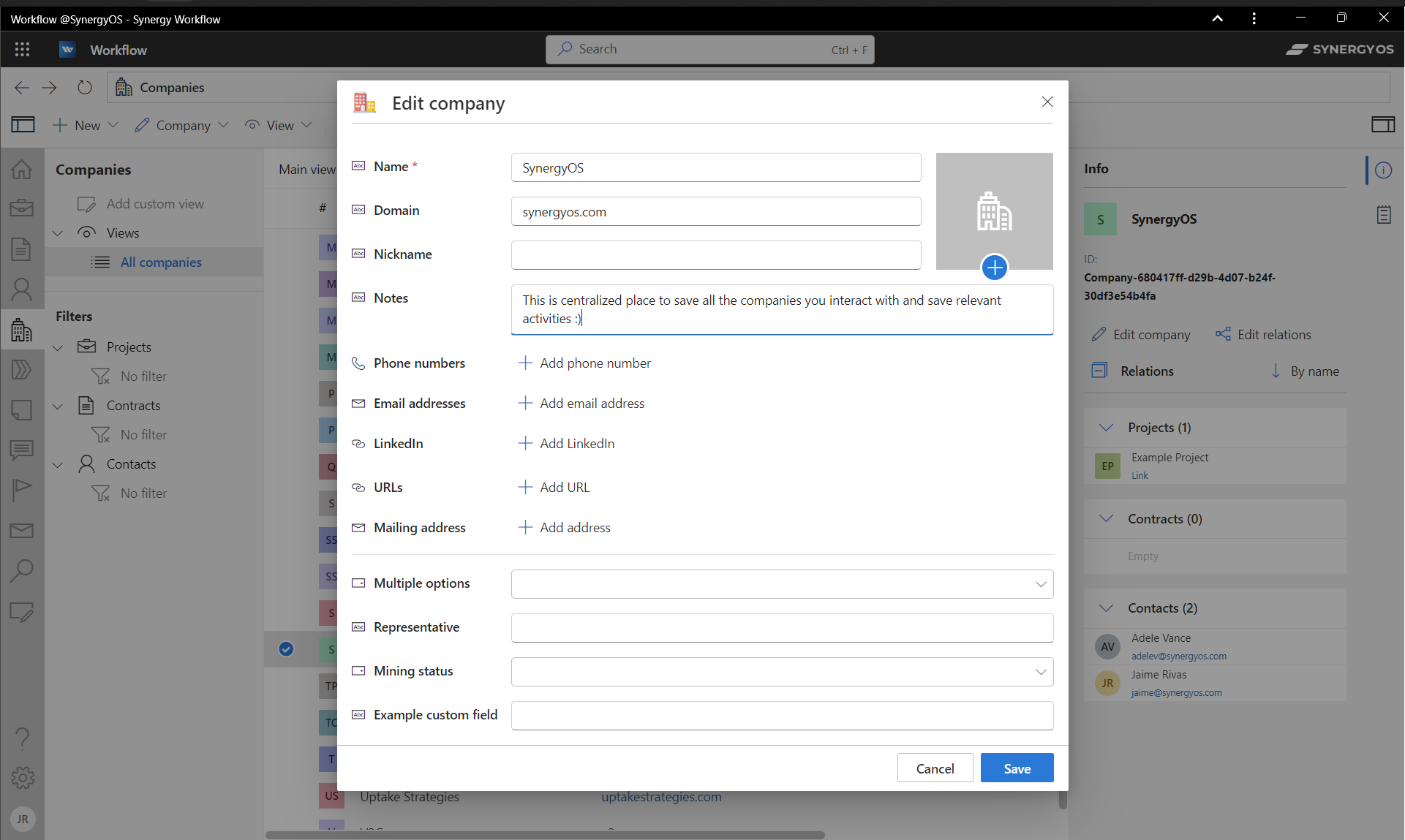Open mail envelope icon in sidebar

22,531
